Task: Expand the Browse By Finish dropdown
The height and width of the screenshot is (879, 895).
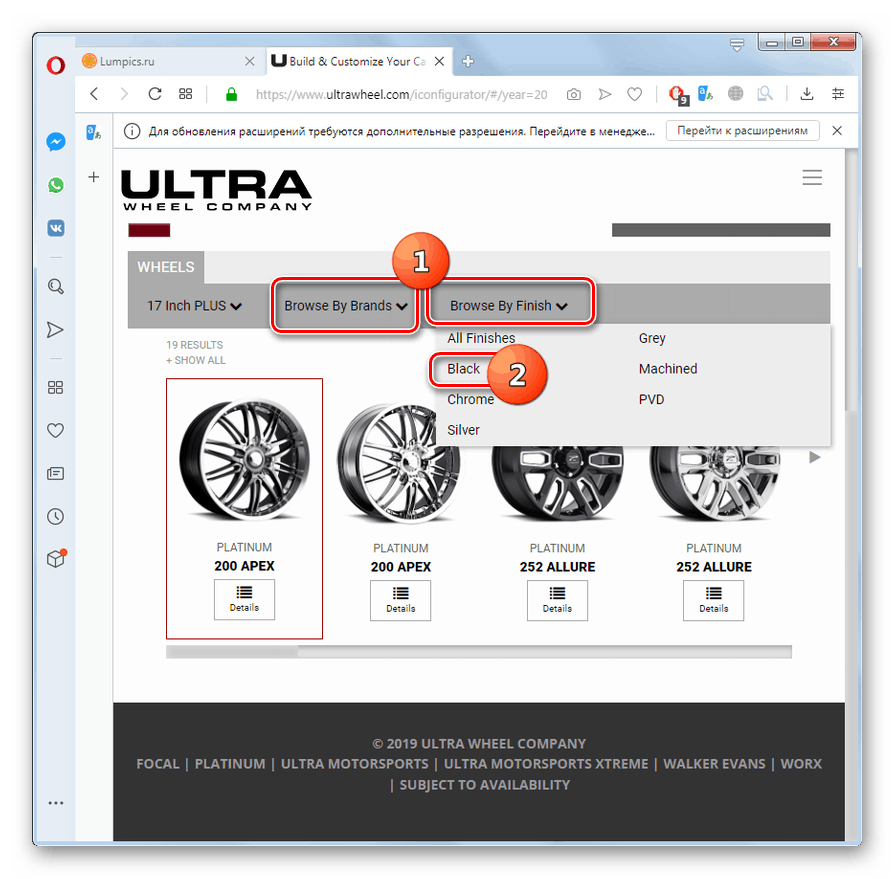Action: click(x=509, y=305)
